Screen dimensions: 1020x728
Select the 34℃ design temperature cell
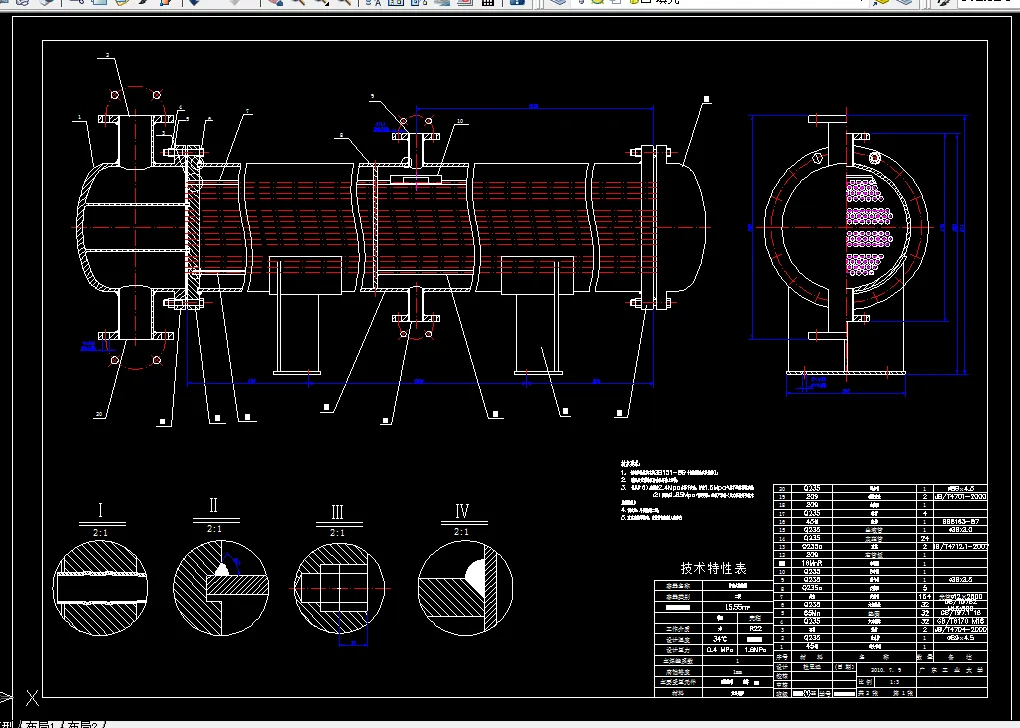click(x=720, y=639)
